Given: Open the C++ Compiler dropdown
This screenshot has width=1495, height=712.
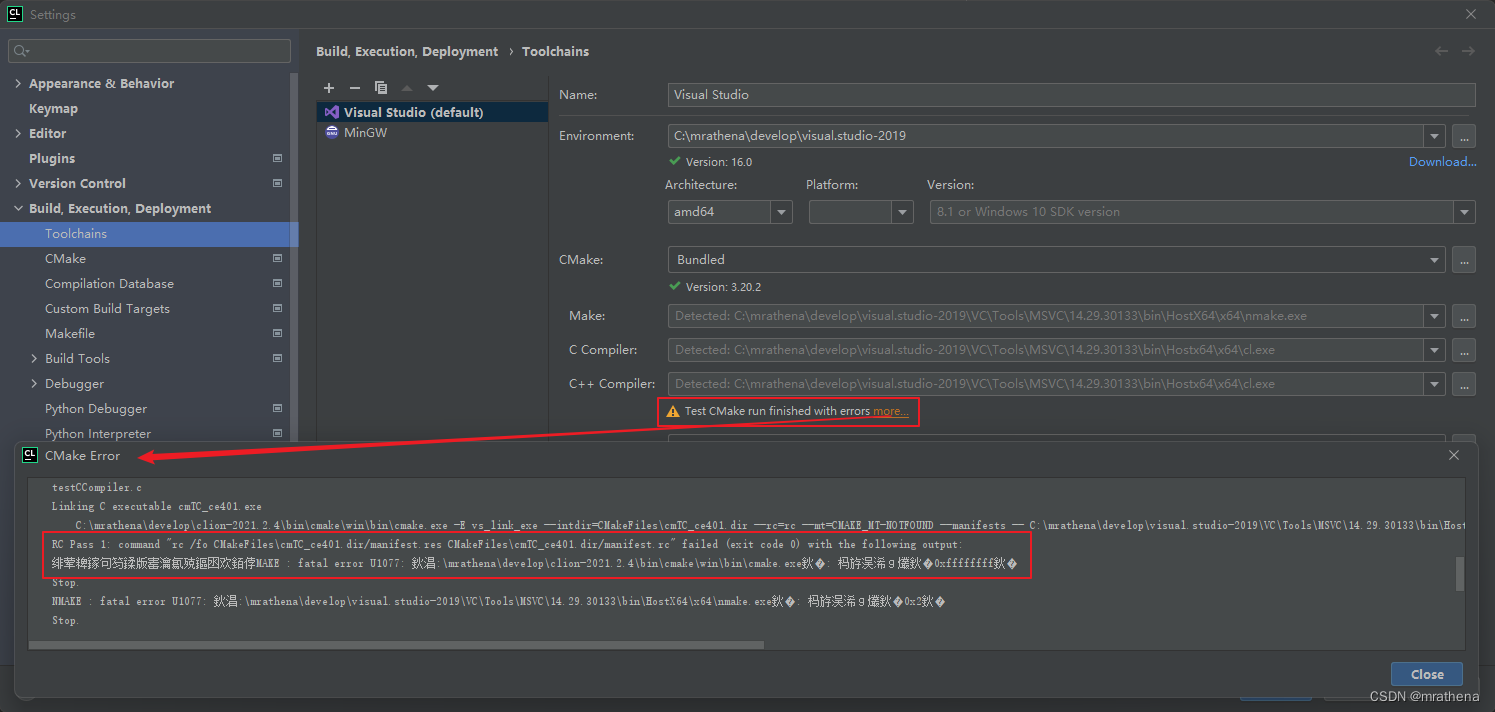Looking at the screenshot, I should pos(1435,384).
